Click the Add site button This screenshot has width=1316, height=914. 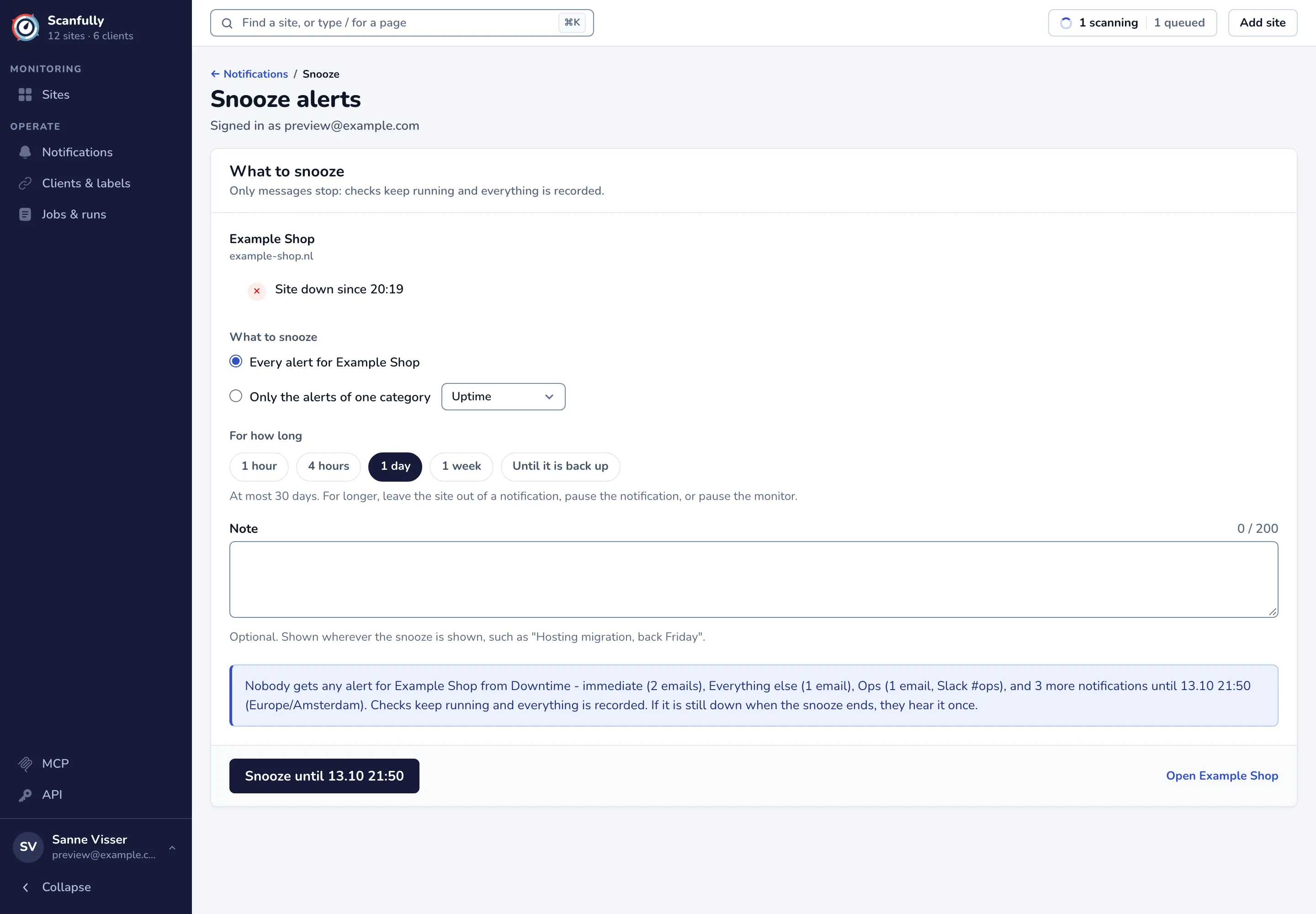pyautogui.click(x=1262, y=23)
